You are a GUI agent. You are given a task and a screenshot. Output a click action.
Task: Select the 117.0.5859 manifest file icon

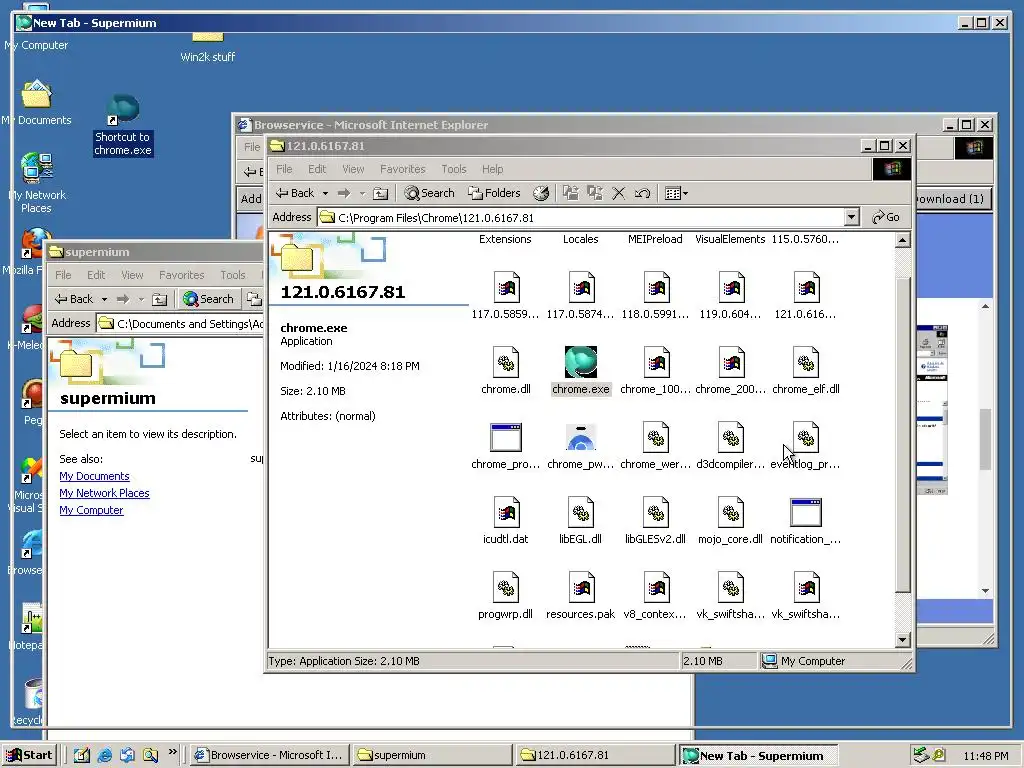tap(506, 287)
